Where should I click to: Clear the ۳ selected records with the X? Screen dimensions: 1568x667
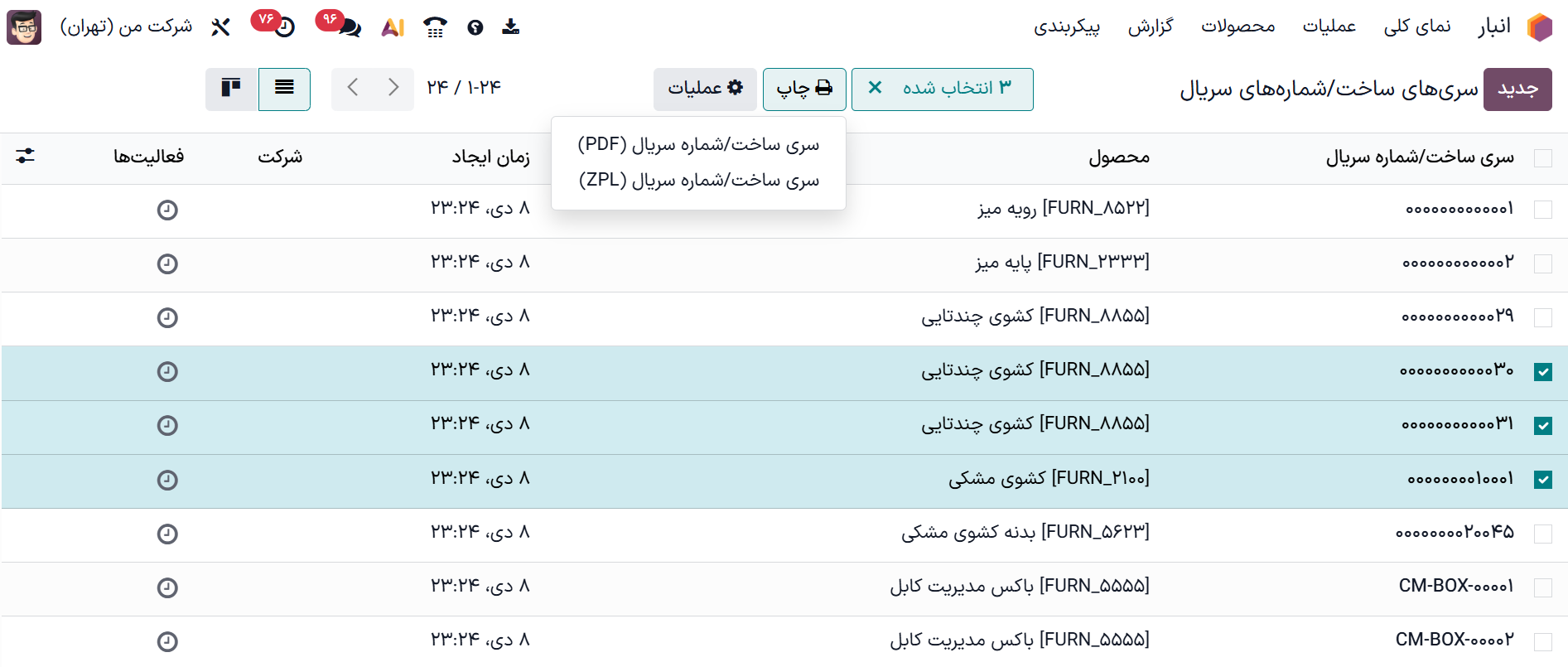[x=875, y=88]
